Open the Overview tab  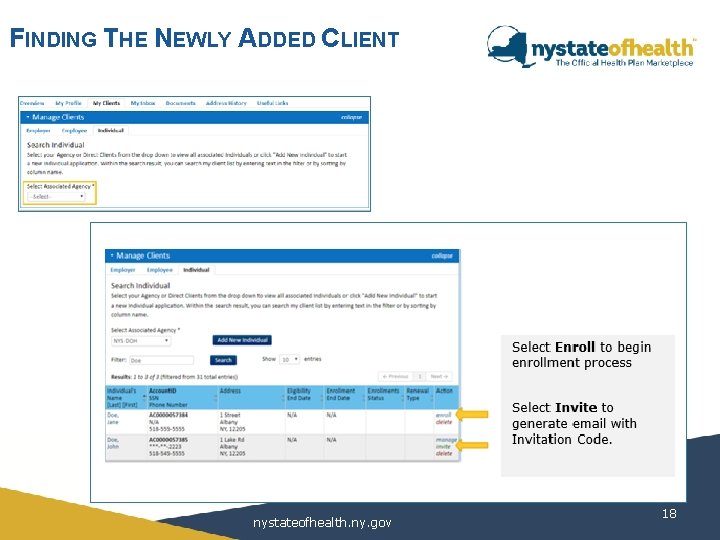(x=32, y=103)
